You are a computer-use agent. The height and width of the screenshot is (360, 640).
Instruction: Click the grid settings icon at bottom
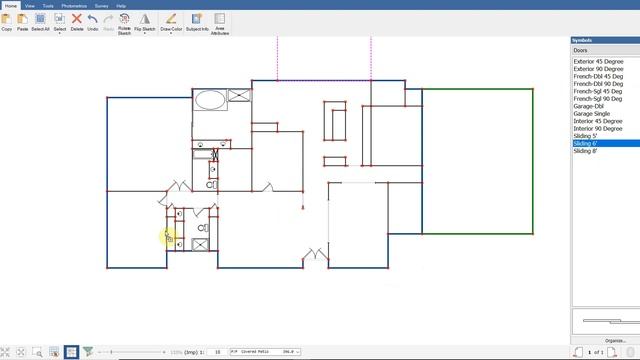pos(54,352)
